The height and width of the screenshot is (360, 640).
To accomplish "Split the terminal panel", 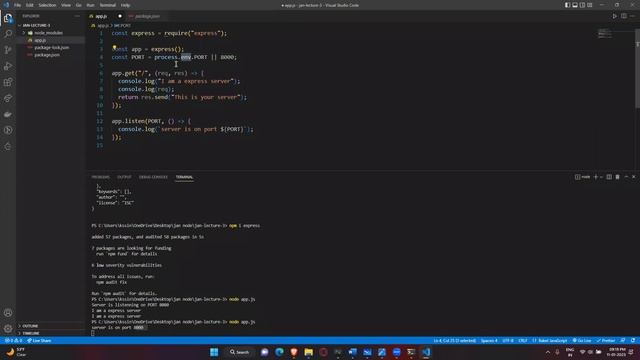I will pyautogui.click(x=609, y=177).
